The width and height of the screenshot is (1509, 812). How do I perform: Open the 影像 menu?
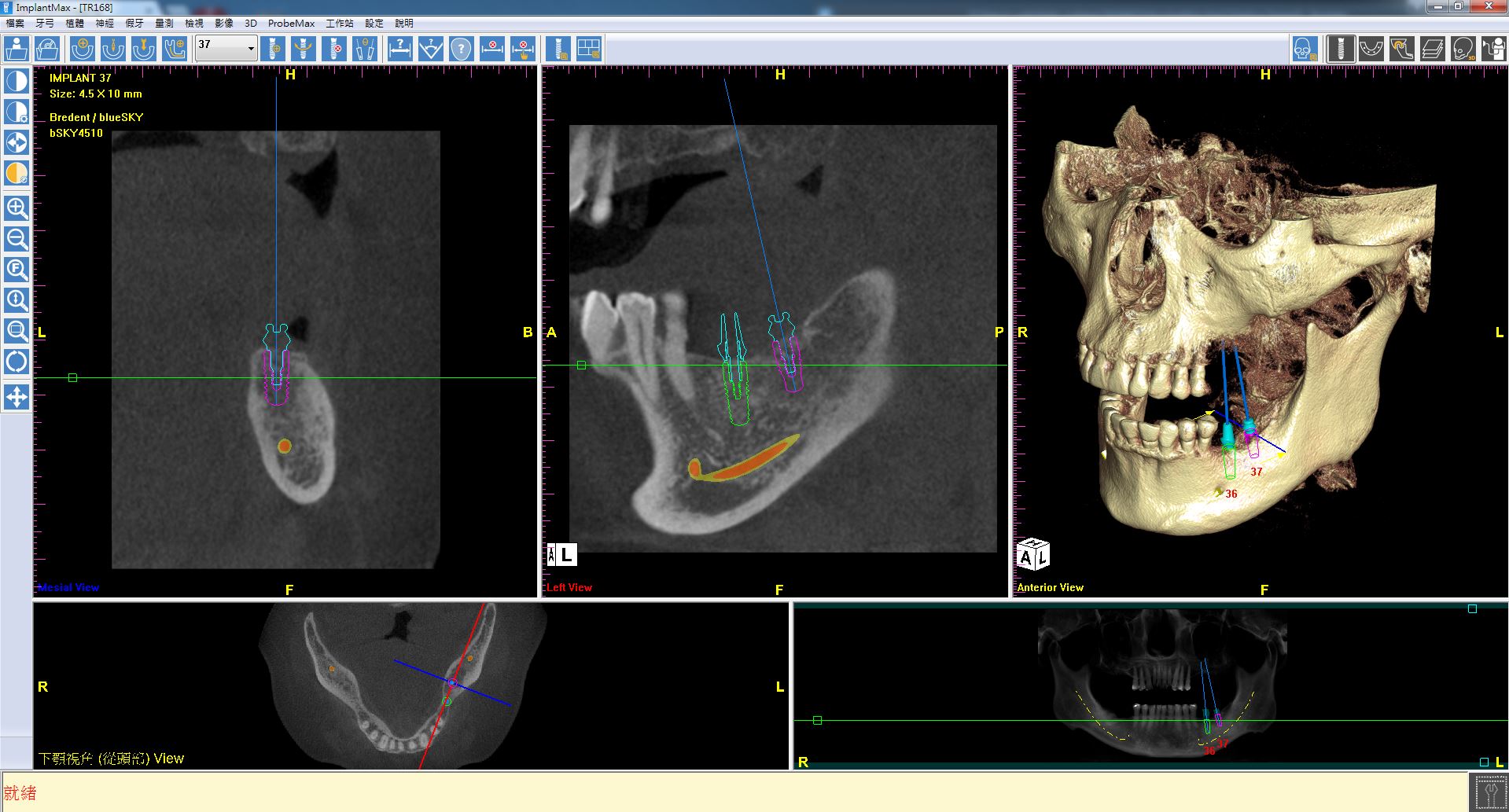pyautogui.click(x=224, y=24)
